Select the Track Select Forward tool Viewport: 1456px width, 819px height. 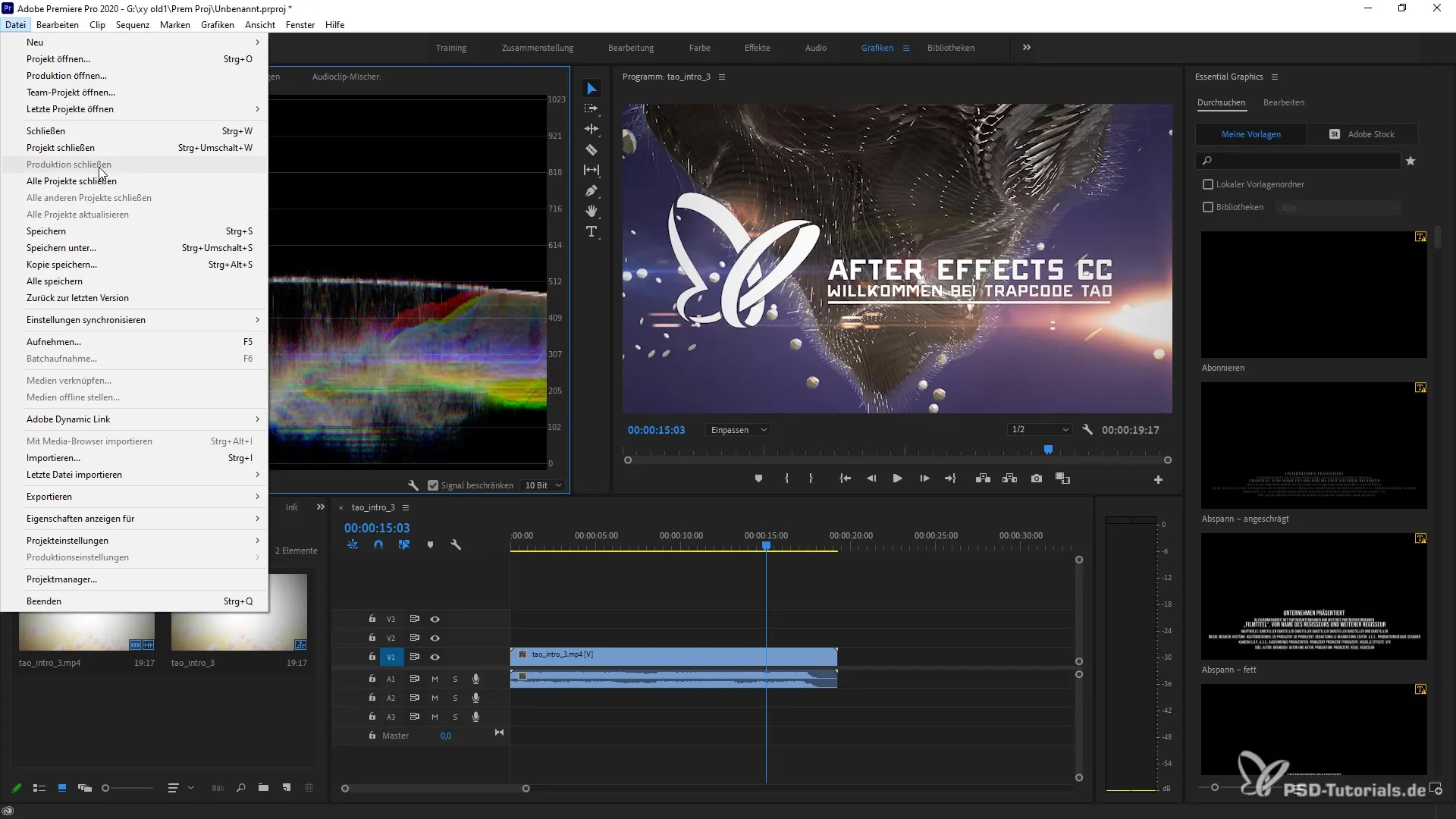(x=591, y=108)
